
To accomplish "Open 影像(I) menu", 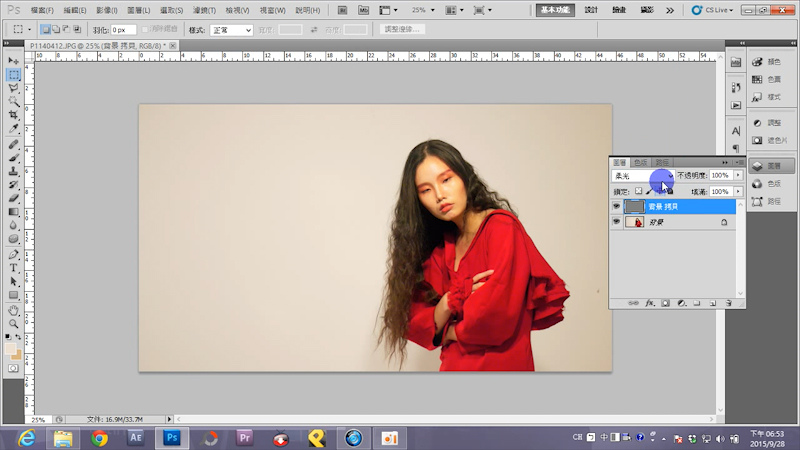I will click(x=107, y=10).
